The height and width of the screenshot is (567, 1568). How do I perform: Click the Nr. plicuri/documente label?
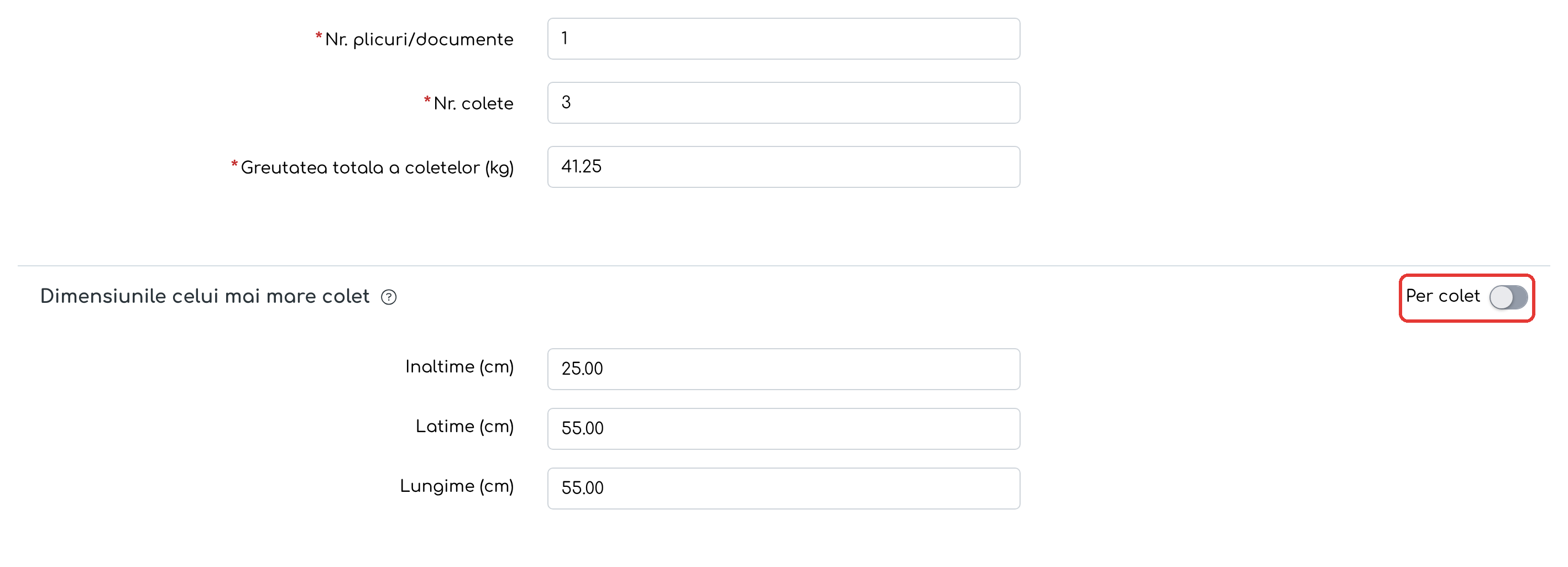[x=419, y=40]
